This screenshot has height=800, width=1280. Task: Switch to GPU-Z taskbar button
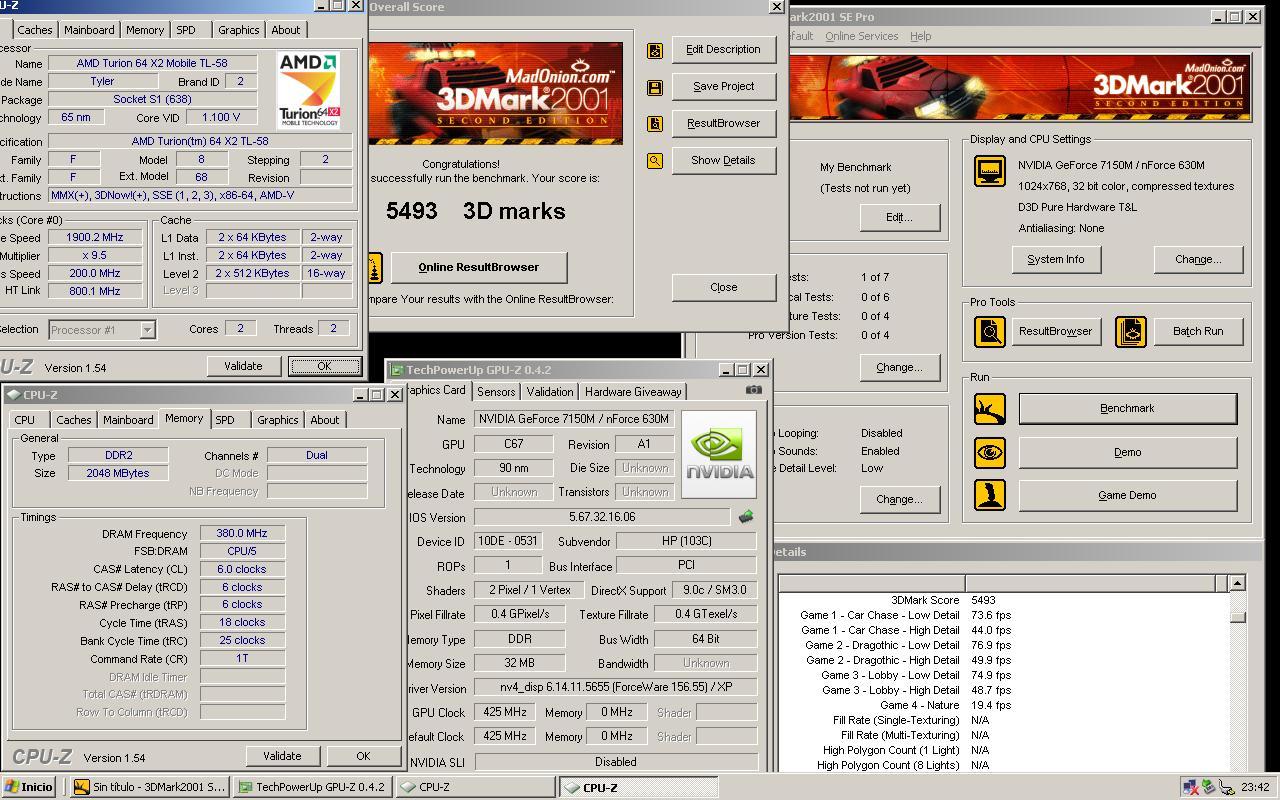point(312,787)
